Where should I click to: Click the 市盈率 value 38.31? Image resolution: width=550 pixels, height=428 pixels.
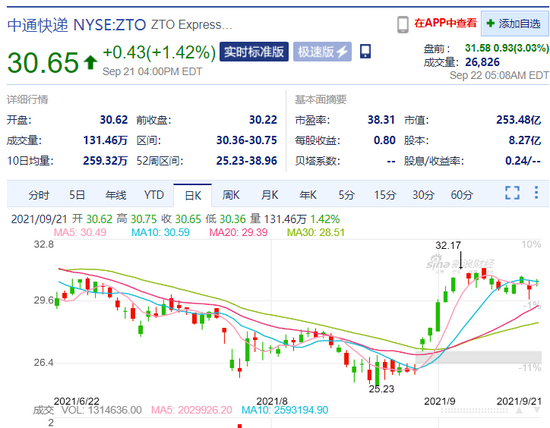coord(381,120)
